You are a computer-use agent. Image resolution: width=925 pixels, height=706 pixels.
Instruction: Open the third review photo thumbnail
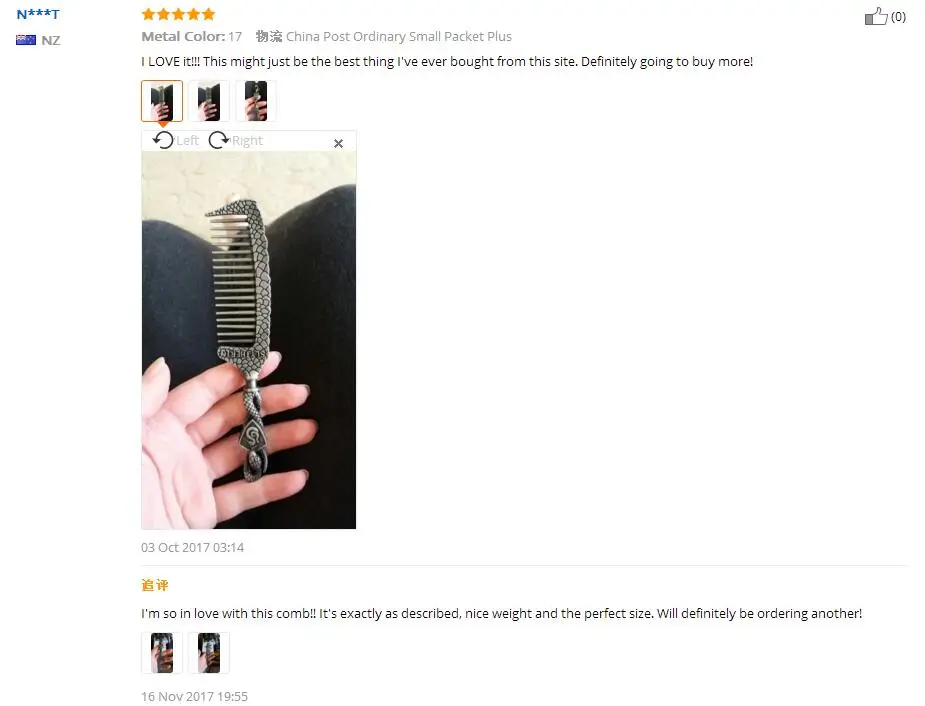(256, 101)
